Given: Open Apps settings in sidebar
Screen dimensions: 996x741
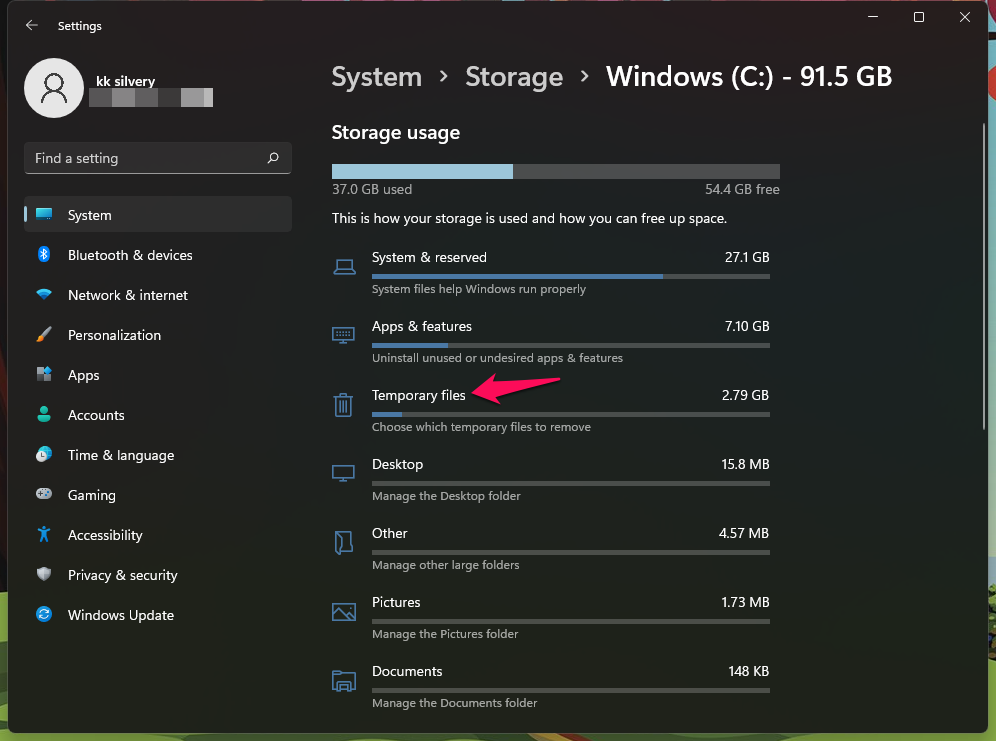Looking at the screenshot, I should pos(158,375).
